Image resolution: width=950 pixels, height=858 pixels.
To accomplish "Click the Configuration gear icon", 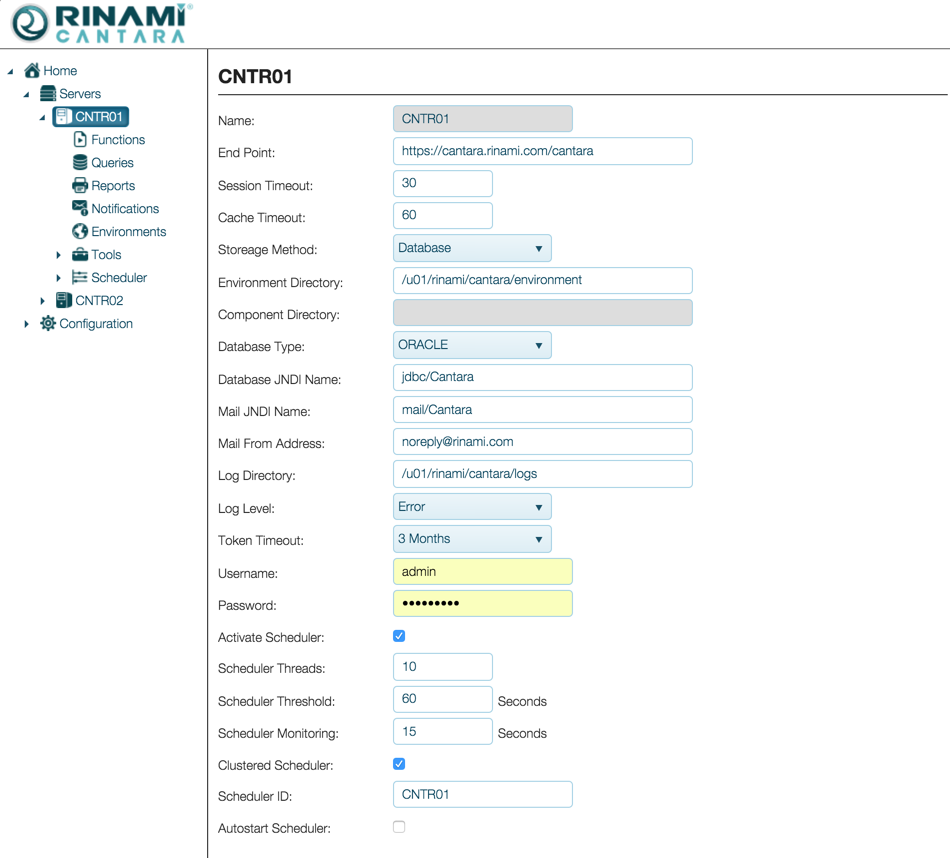I will click(x=47, y=324).
